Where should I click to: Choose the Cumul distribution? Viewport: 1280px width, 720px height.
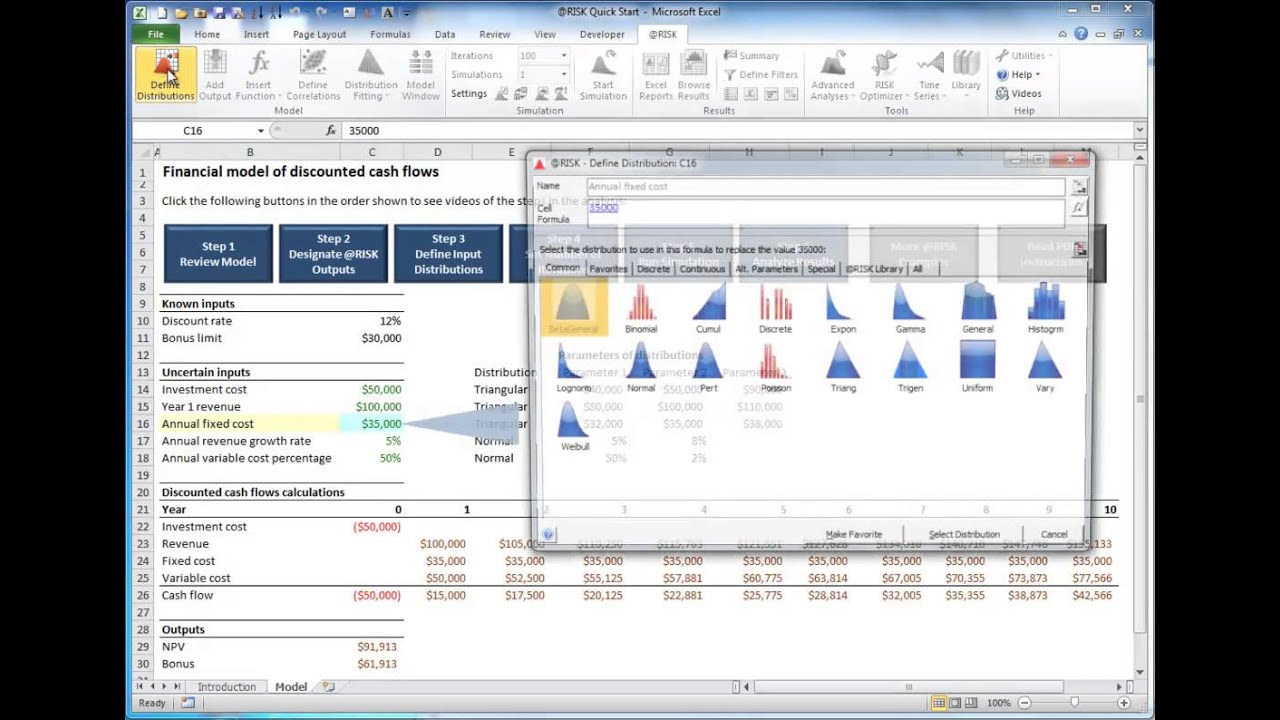click(708, 308)
